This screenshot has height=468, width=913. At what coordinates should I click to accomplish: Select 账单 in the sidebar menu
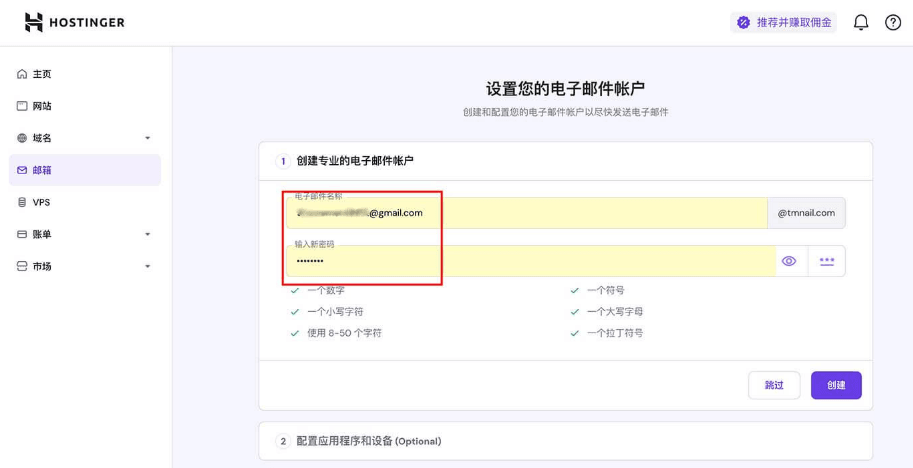42,234
